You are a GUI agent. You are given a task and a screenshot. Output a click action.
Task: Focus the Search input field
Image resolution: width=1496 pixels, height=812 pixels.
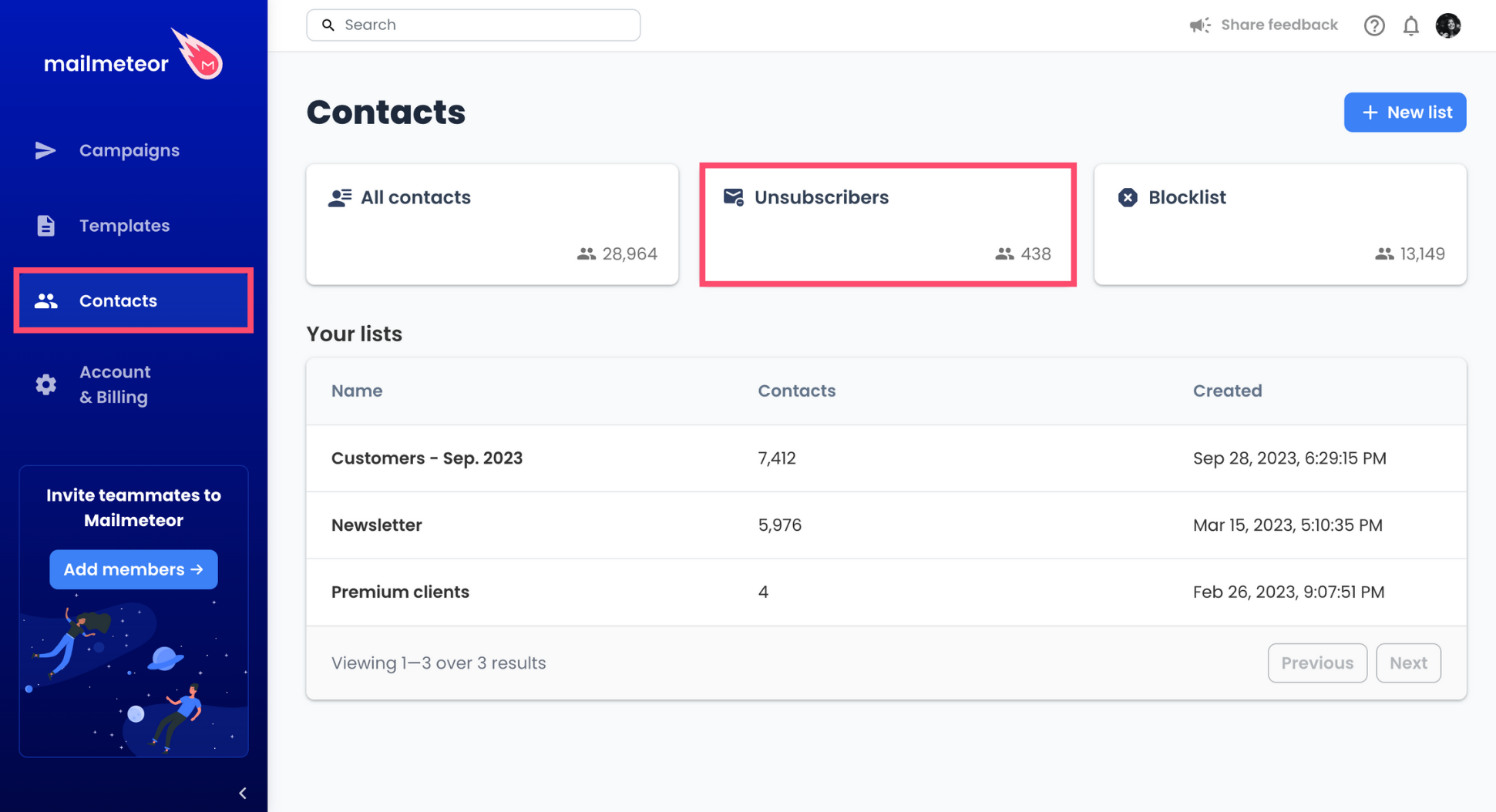pos(473,25)
